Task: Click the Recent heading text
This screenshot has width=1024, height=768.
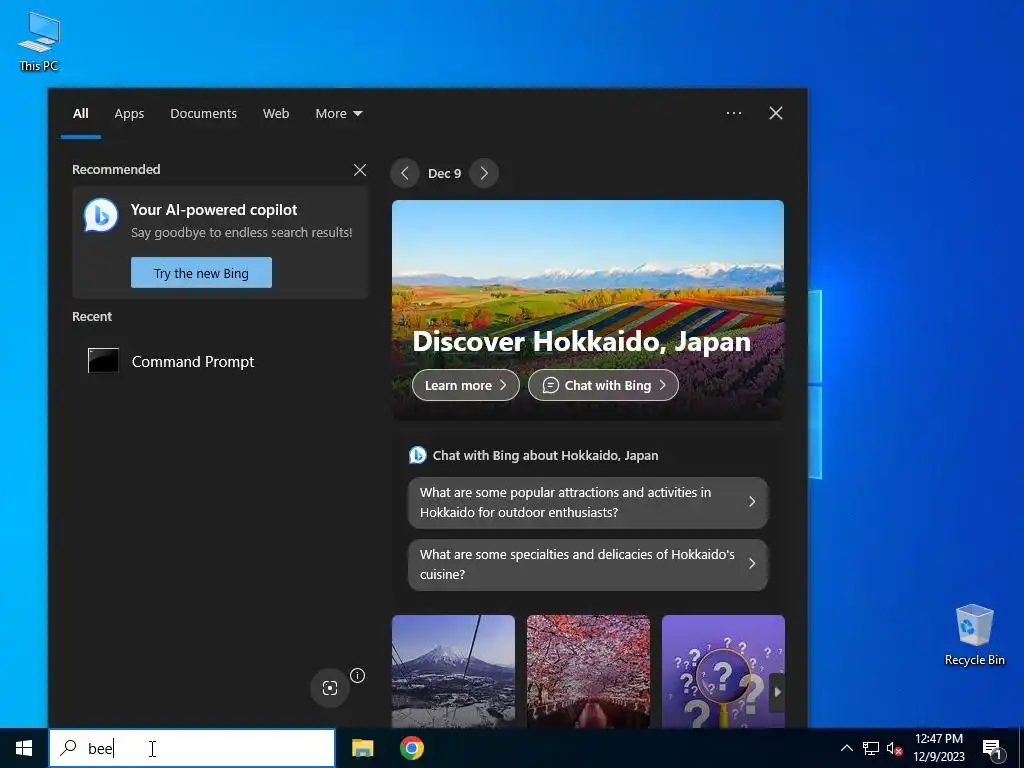Action: pos(92,316)
